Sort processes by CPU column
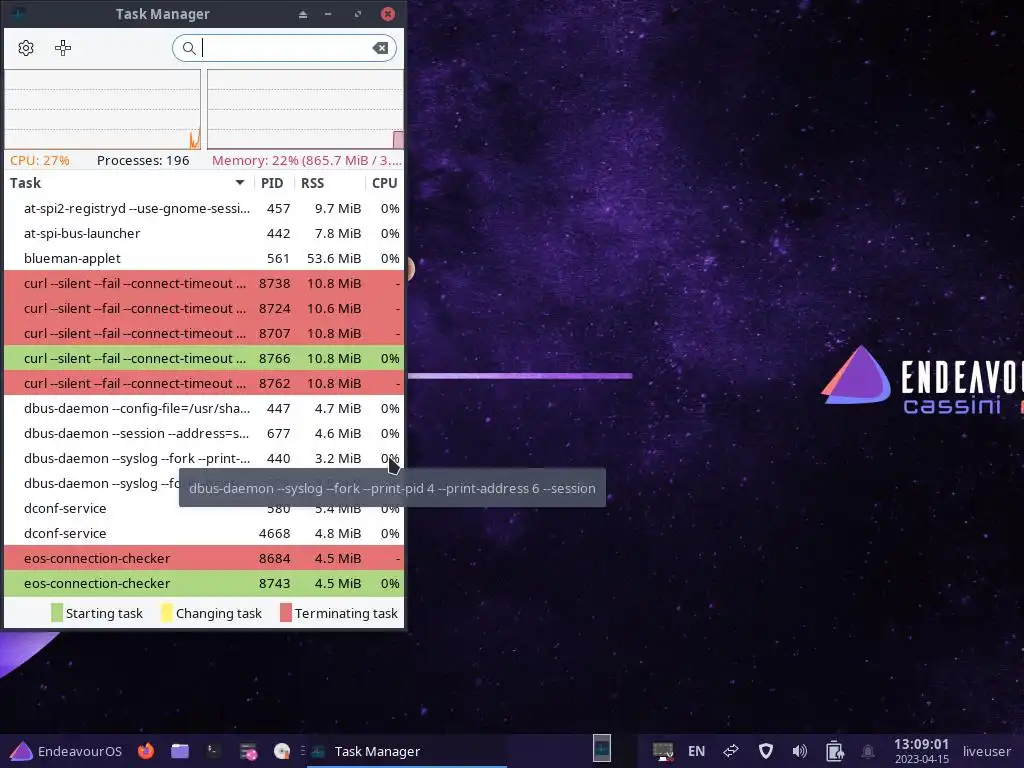Image resolution: width=1024 pixels, height=768 pixels. pos(385,183)
